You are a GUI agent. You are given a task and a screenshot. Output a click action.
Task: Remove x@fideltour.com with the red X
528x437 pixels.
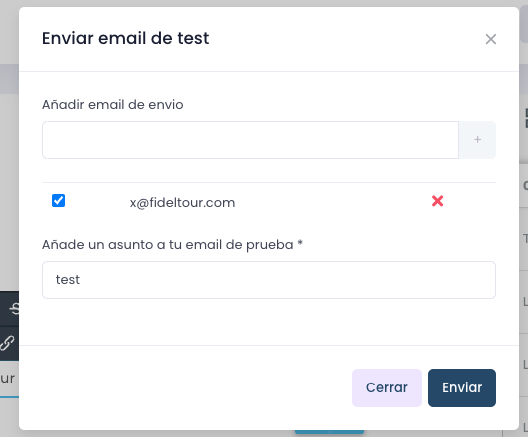[x=437, y=201]
